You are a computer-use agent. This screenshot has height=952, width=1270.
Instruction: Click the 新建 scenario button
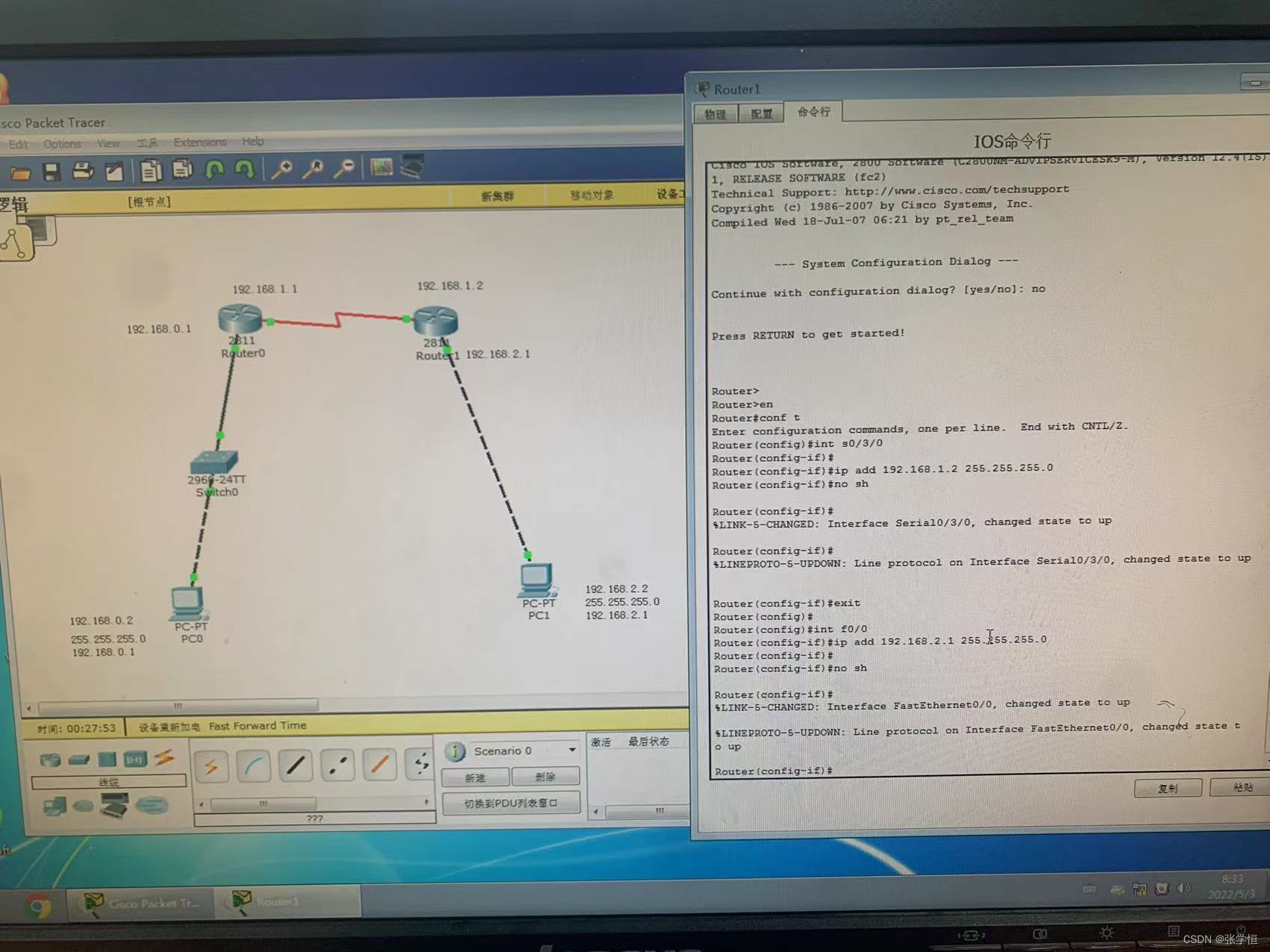[475, 777]
